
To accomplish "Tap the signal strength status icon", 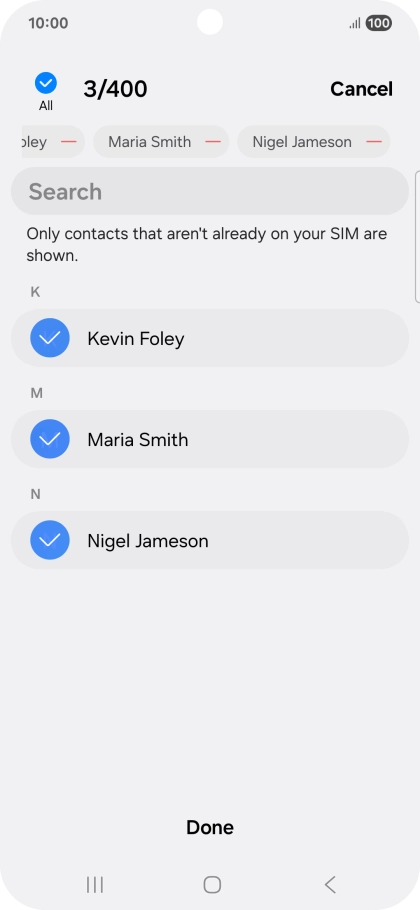I will (355, 23).
